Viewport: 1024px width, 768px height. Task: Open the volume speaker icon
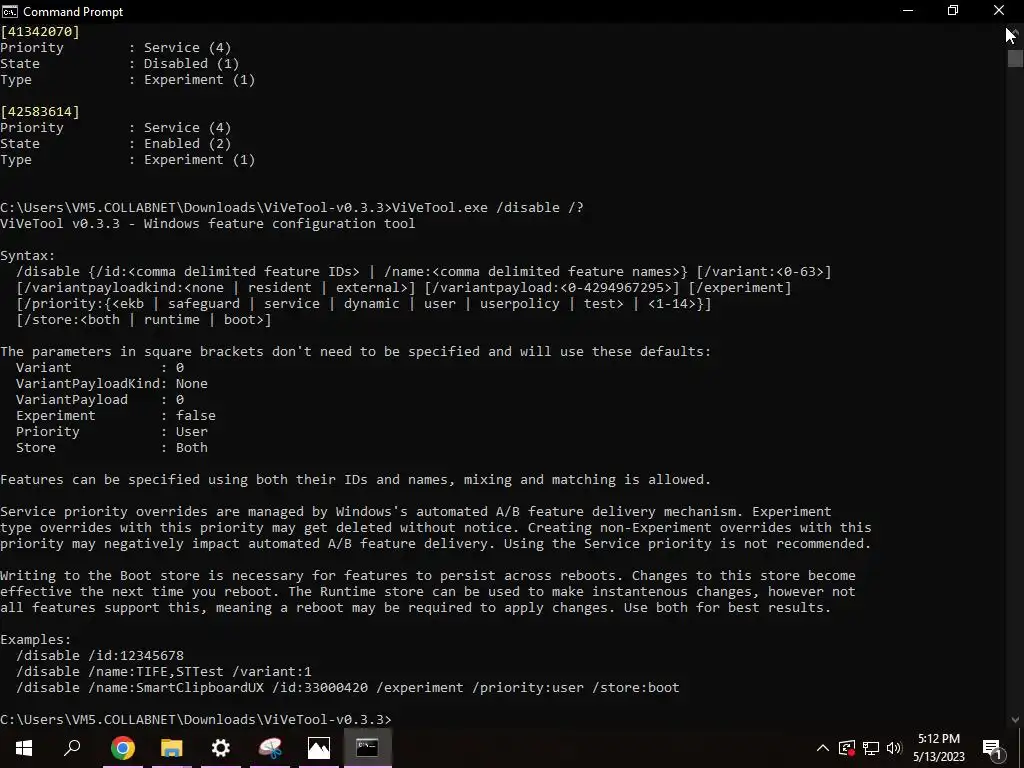point(894,748)
